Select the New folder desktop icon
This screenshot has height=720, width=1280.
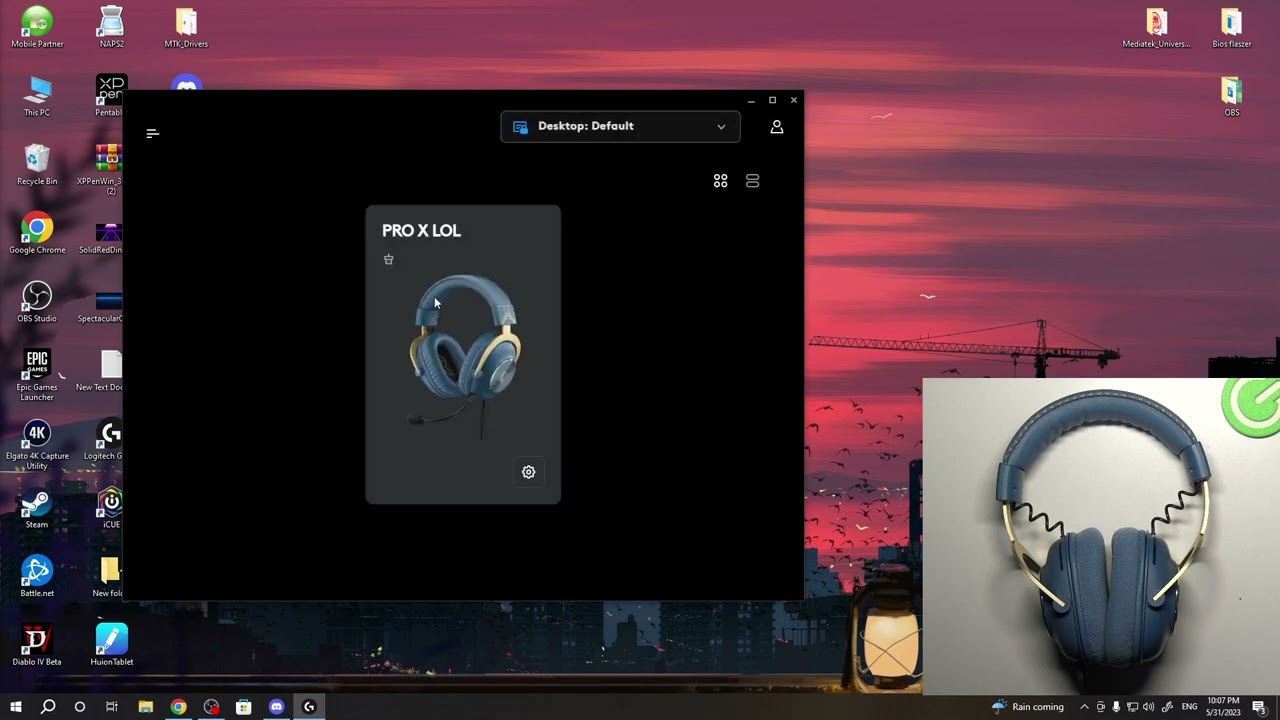[x=108, y=577]
